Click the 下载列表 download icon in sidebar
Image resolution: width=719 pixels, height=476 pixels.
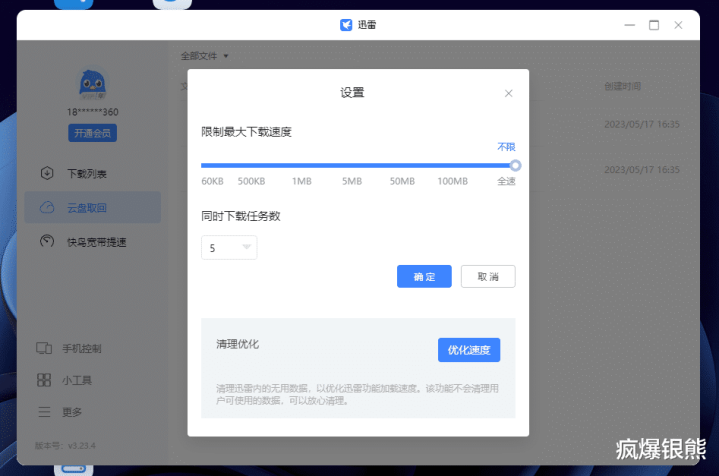click(x=47, y=173)
